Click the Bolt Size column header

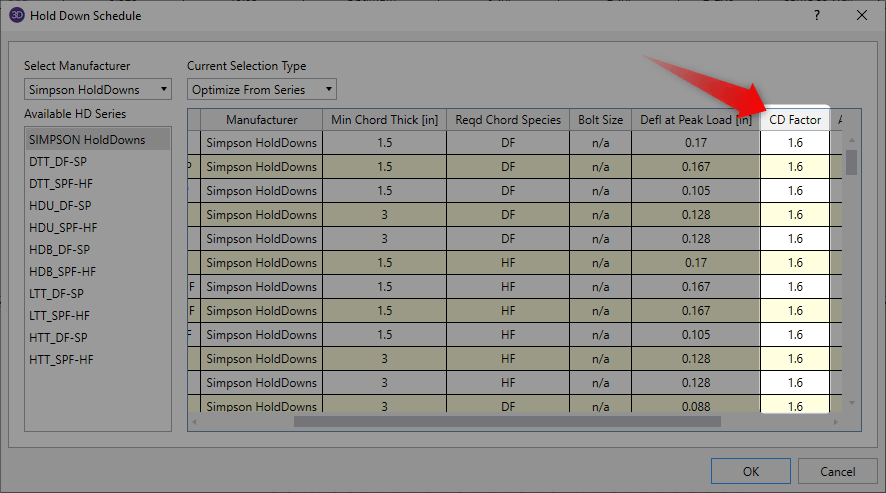coord(600,120)
